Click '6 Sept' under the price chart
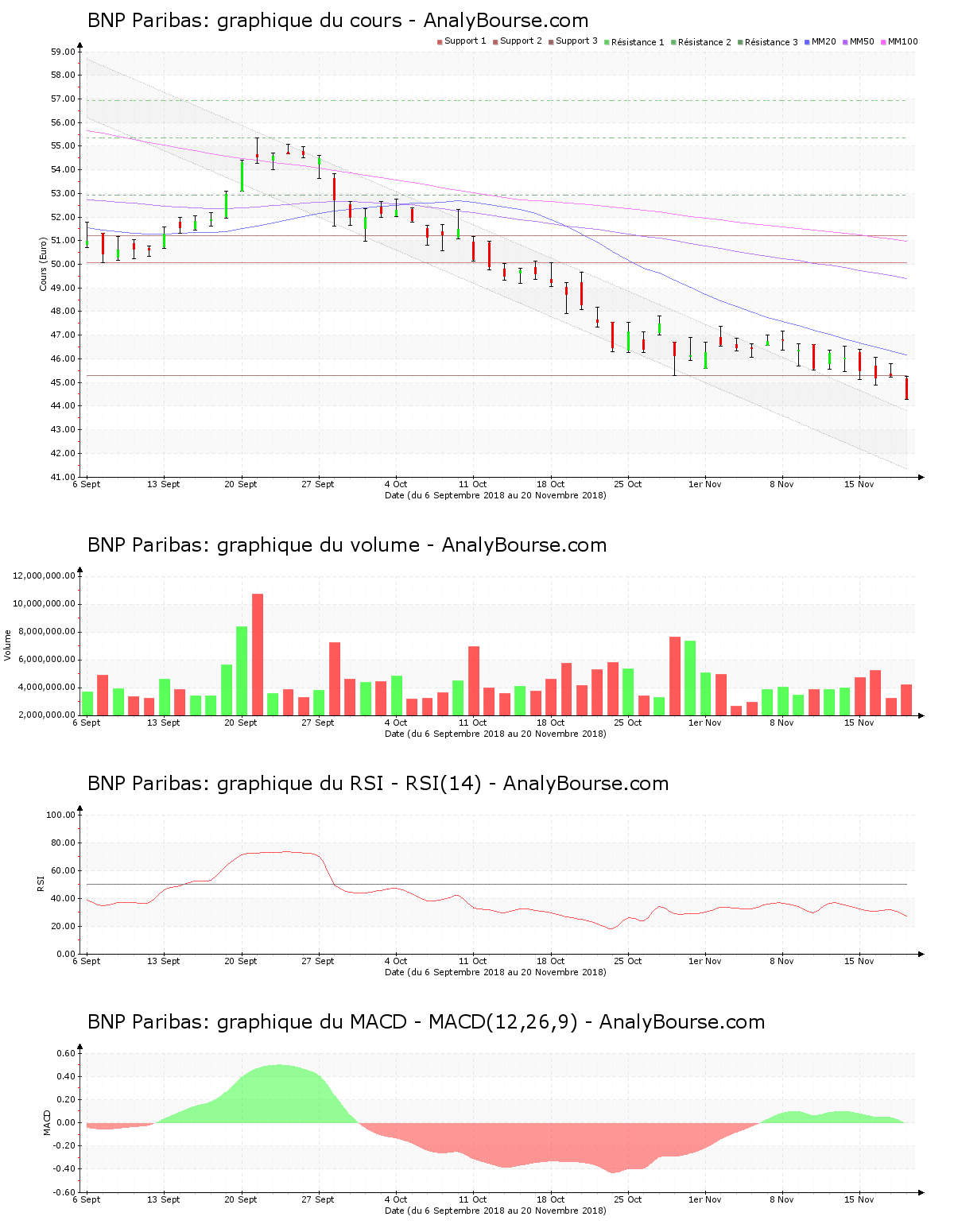The width and height of the screenshot is (954, 1232). 87,484
